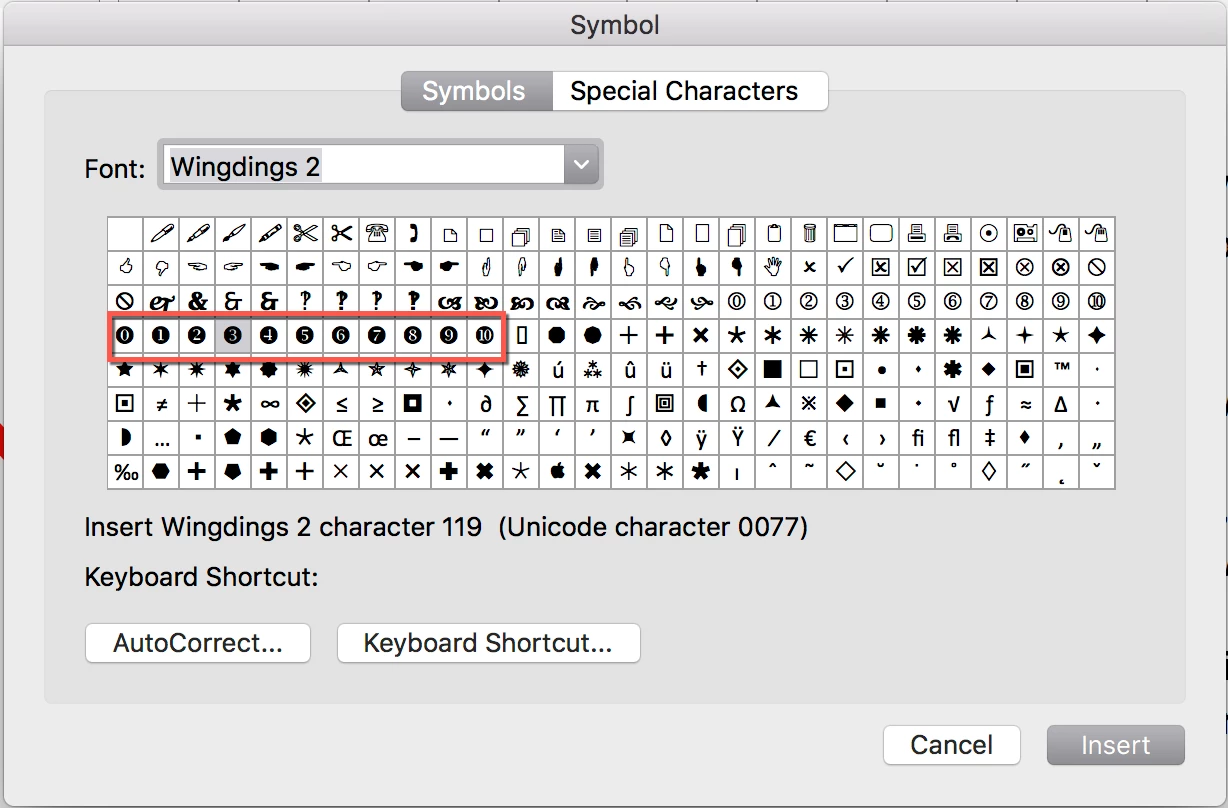
Task: Pick the Sigma summation symbol
Action: [x=521, y=404]
